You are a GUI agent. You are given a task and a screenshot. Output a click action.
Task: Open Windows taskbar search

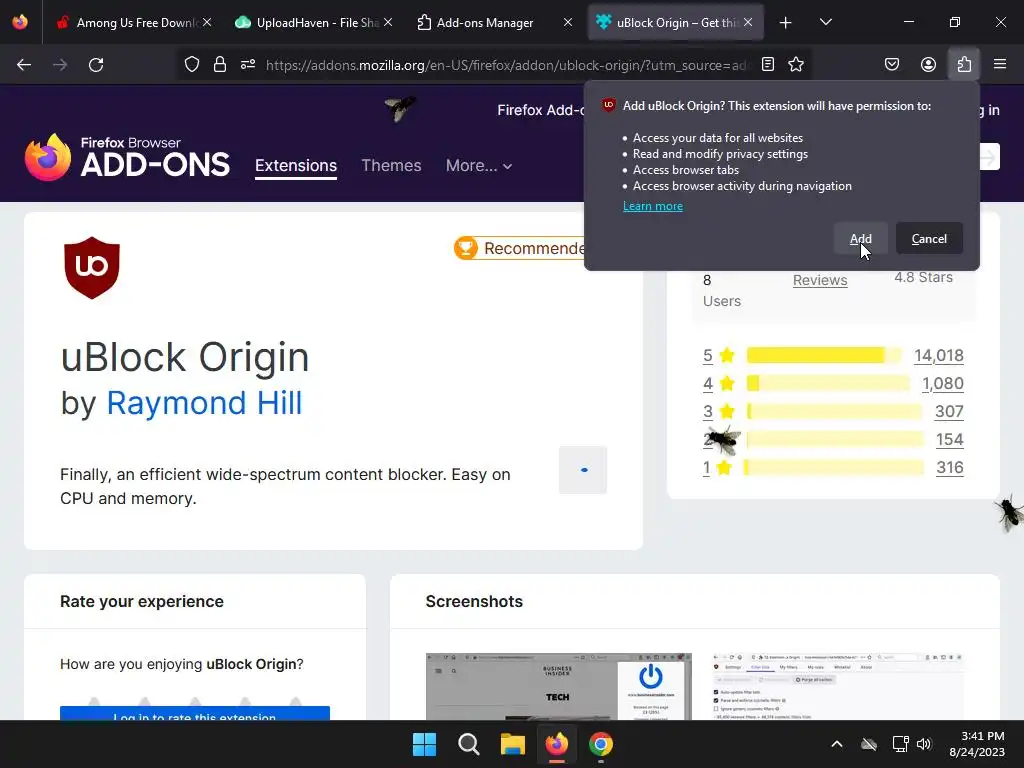pyautogui.click(x=468, y=744)
